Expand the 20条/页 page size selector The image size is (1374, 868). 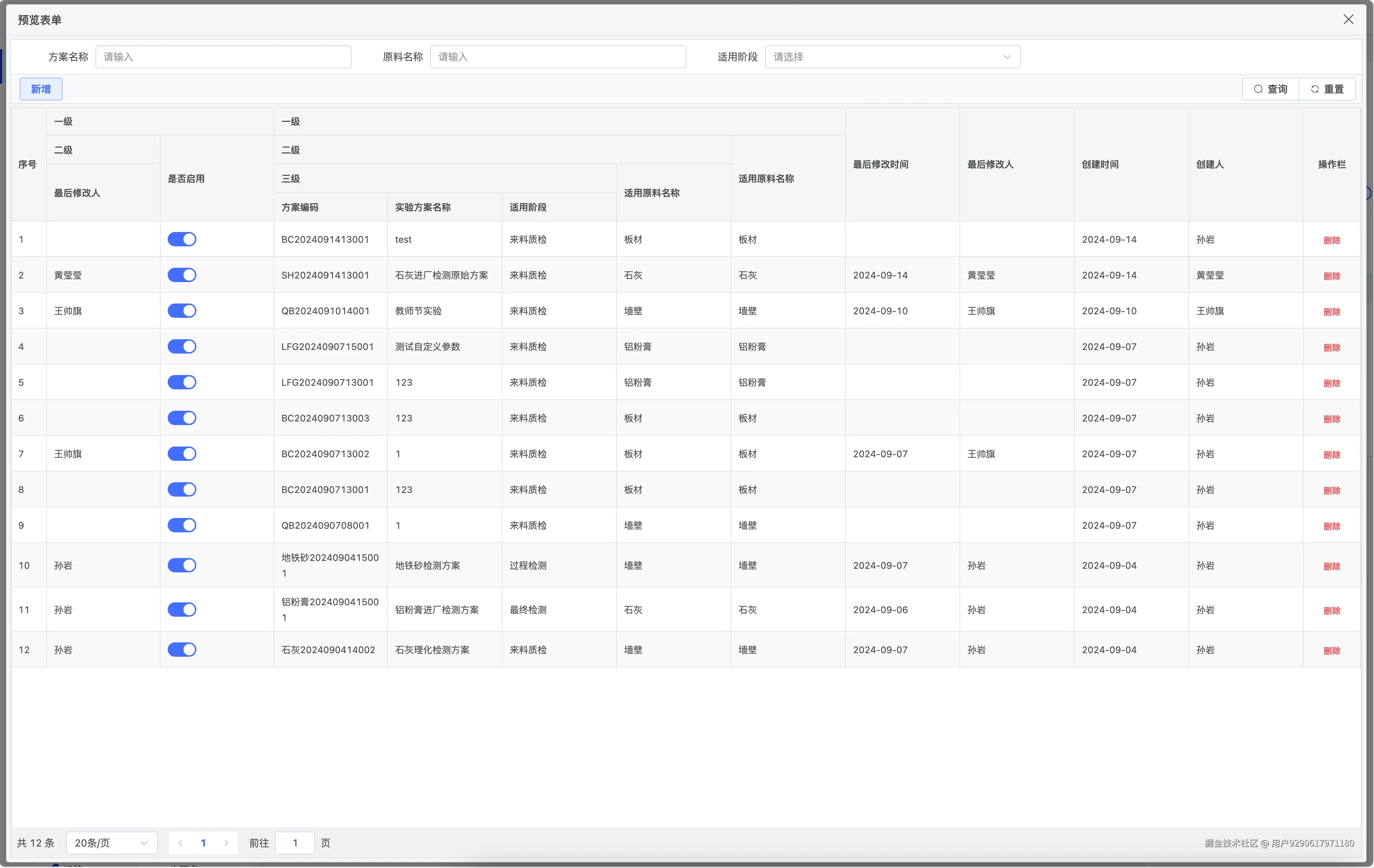point(111,843)
